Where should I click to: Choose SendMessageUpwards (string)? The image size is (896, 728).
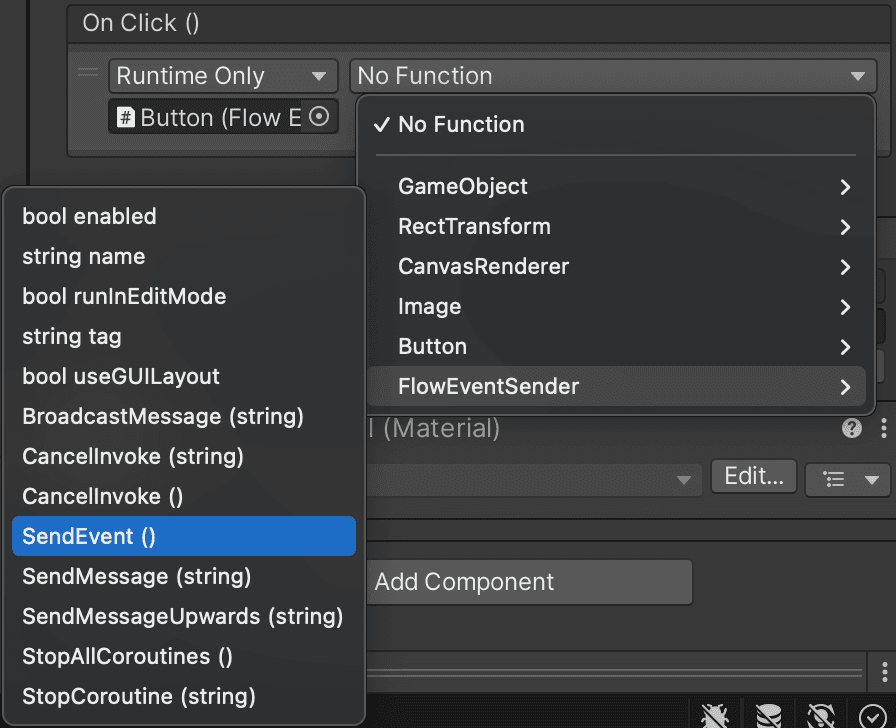coord(184,617)
